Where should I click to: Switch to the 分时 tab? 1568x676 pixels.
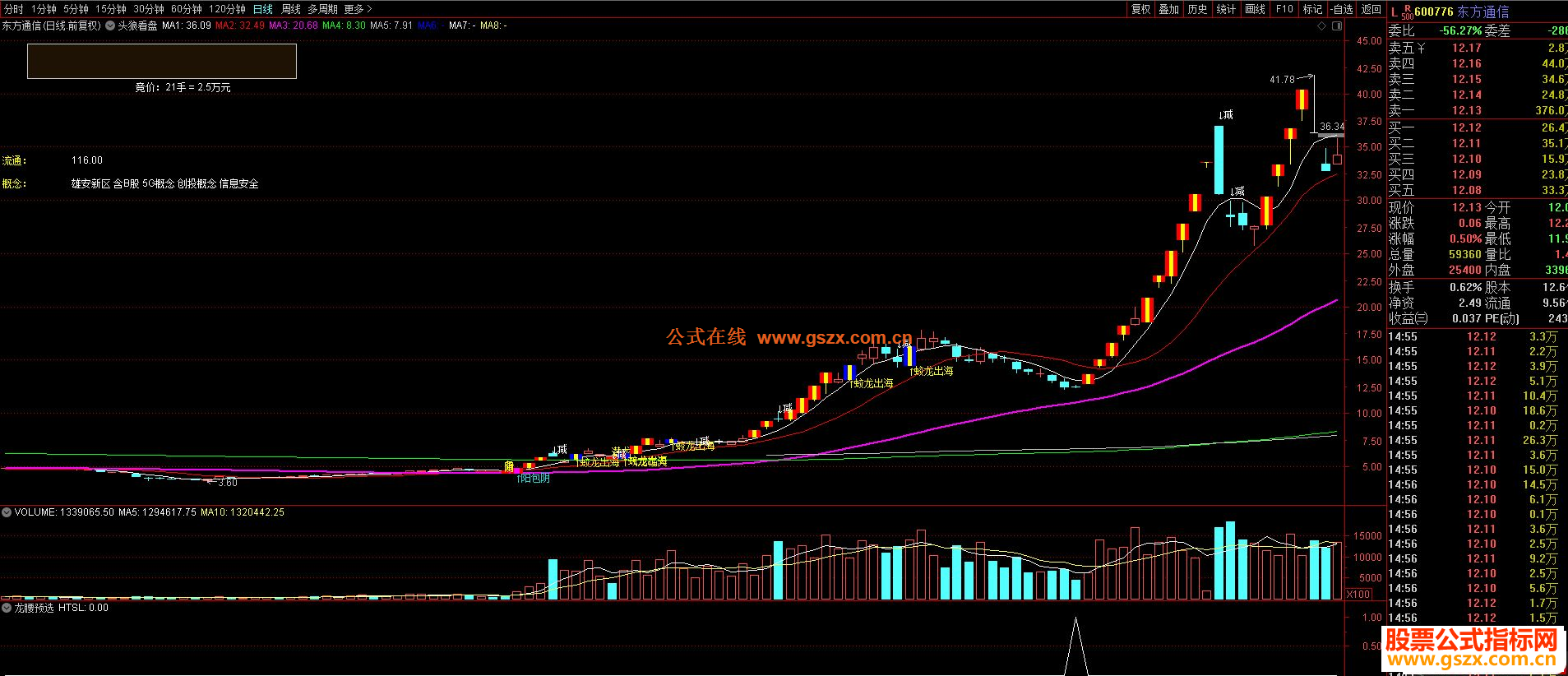pos(14,9)
